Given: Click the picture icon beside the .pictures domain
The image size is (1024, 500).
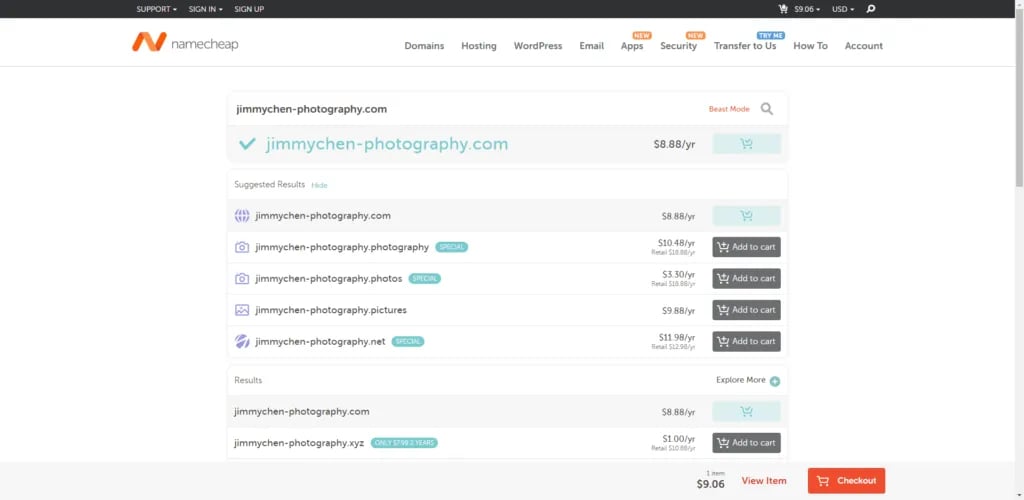Looking at the screenshot, I should point(242,310).
